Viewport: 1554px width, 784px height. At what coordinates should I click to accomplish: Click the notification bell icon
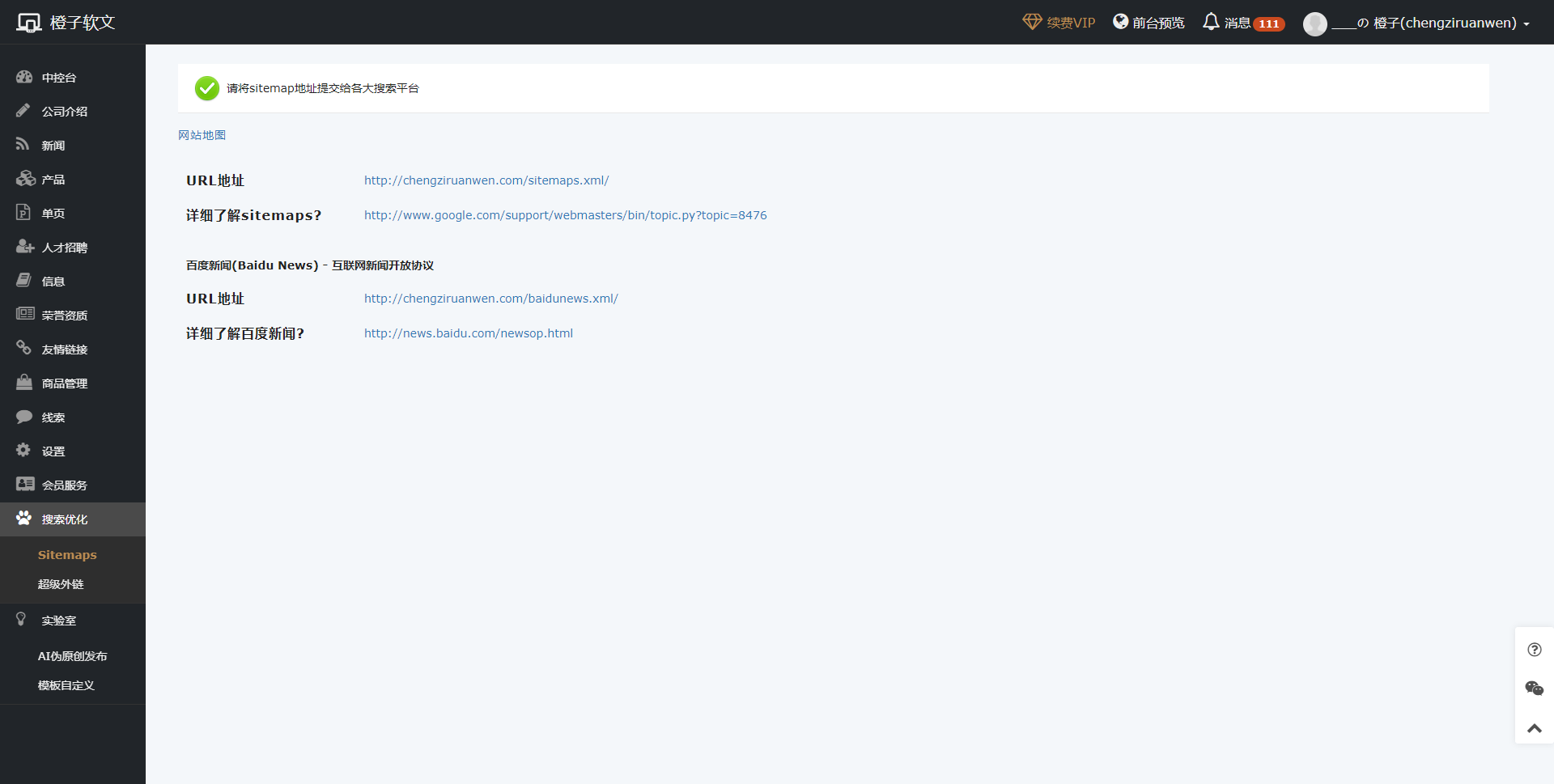pyautogui.click(x=1211, y=22)
